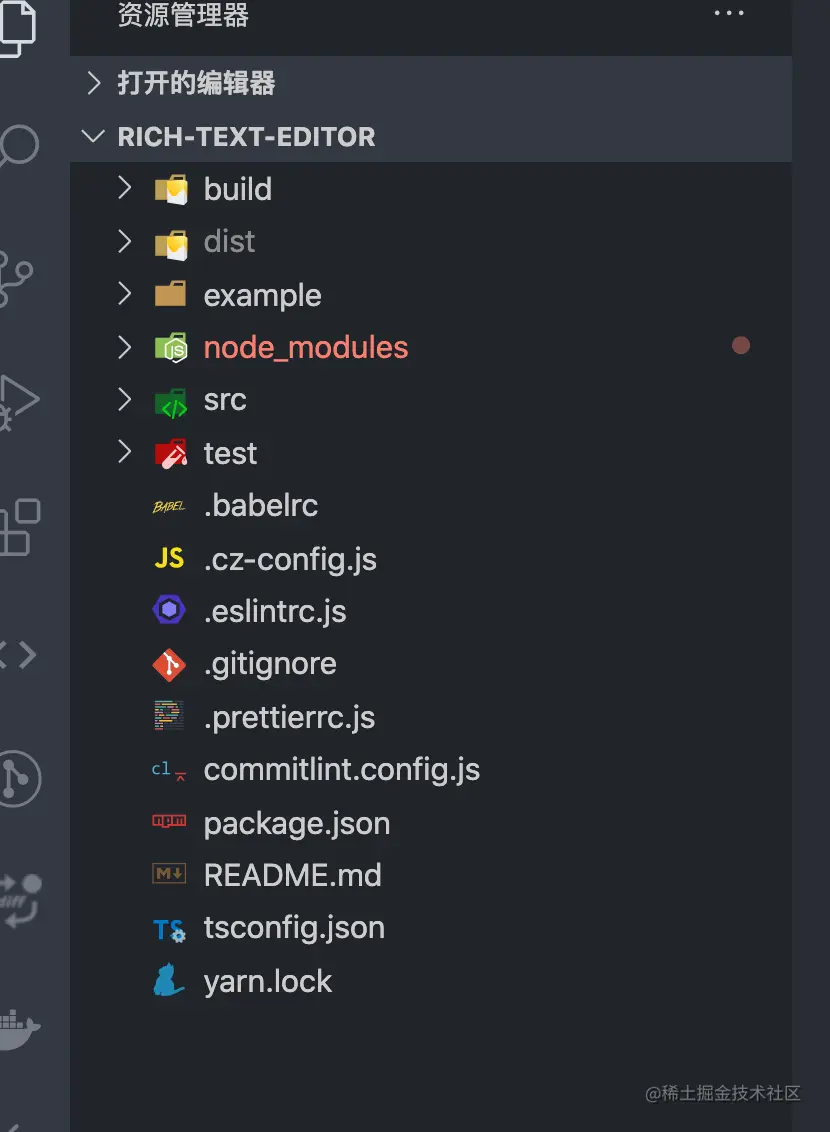
Task: Click the red status dot beside node_modules
Action: click(x=741, y=346)
